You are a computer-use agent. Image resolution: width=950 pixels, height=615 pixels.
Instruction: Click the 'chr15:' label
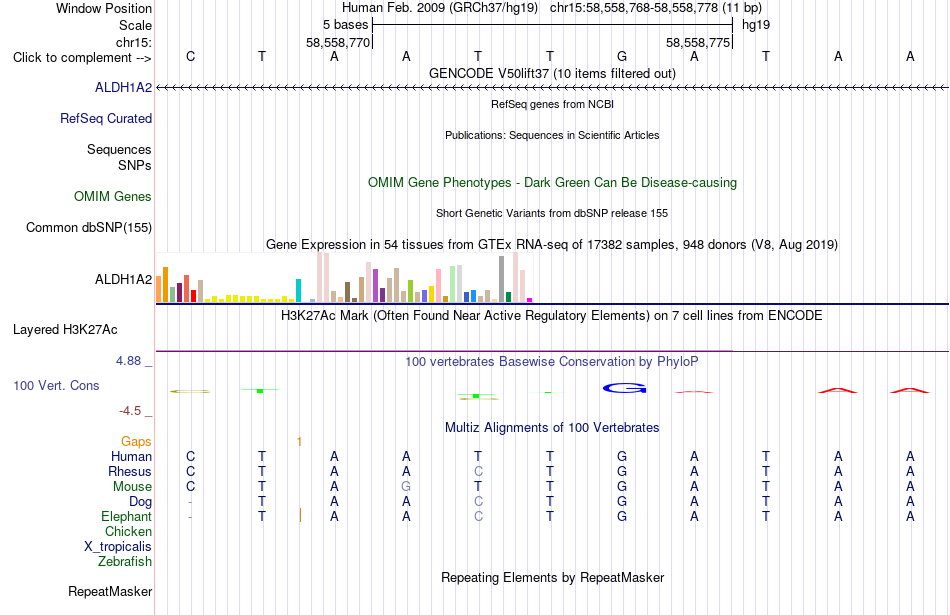pos(134,42)
